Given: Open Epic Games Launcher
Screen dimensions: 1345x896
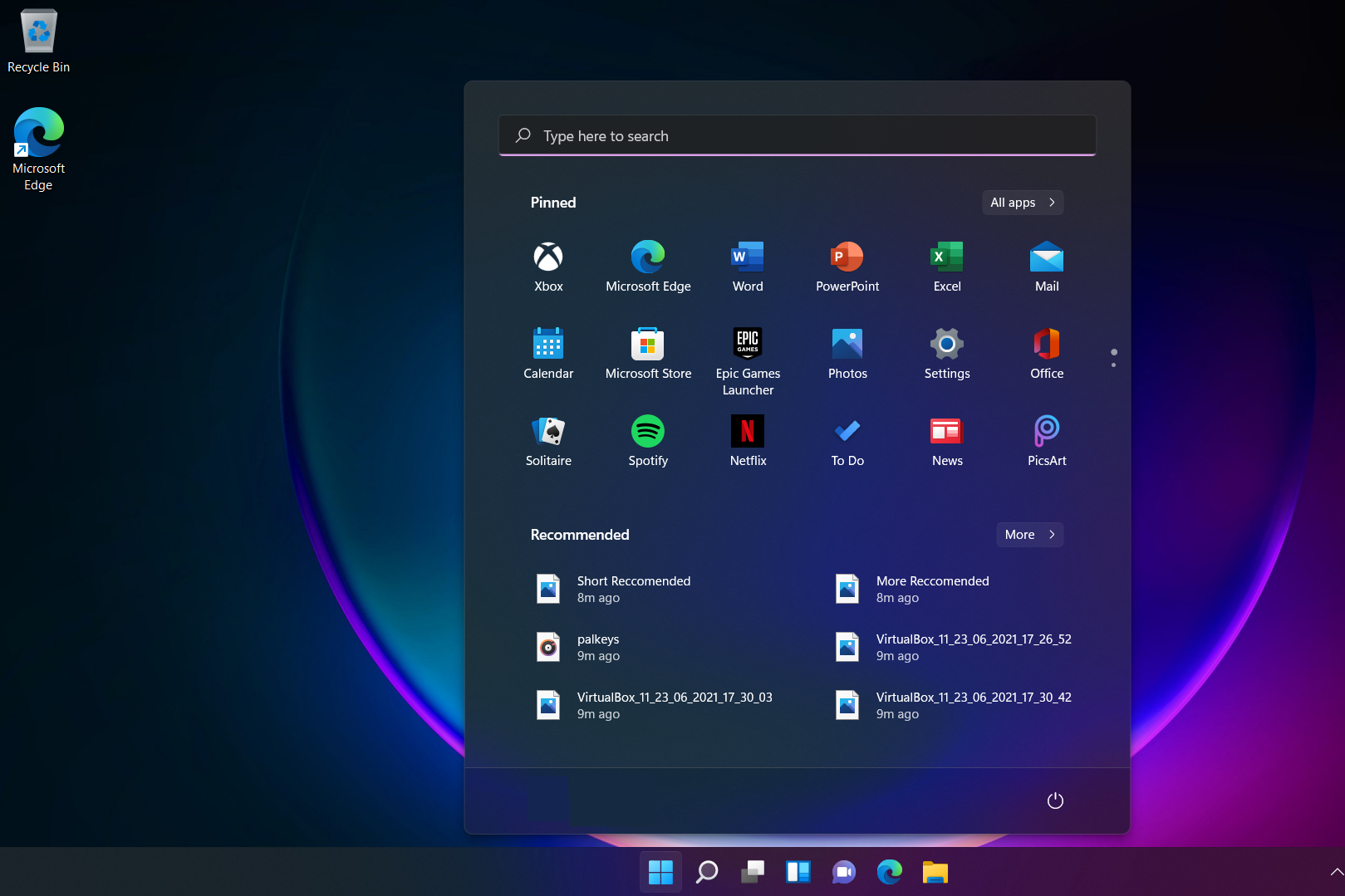Looking at the screenshot, I should pos(748,361).
